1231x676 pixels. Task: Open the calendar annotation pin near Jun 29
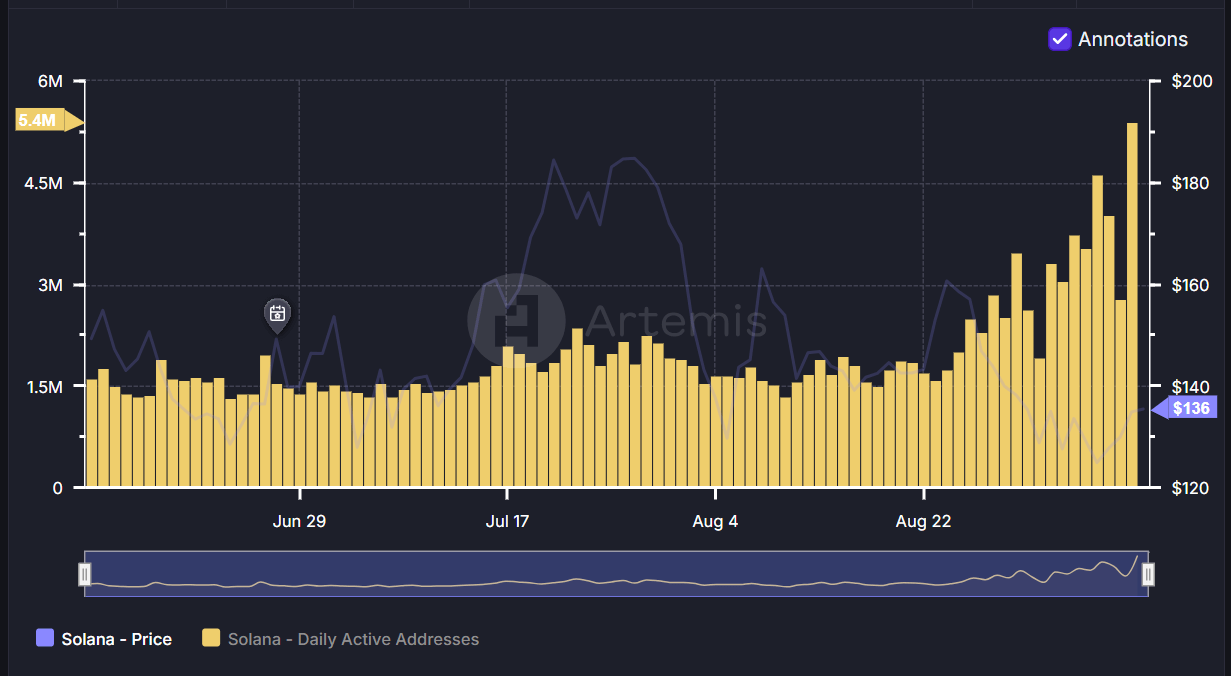[277, 315]
